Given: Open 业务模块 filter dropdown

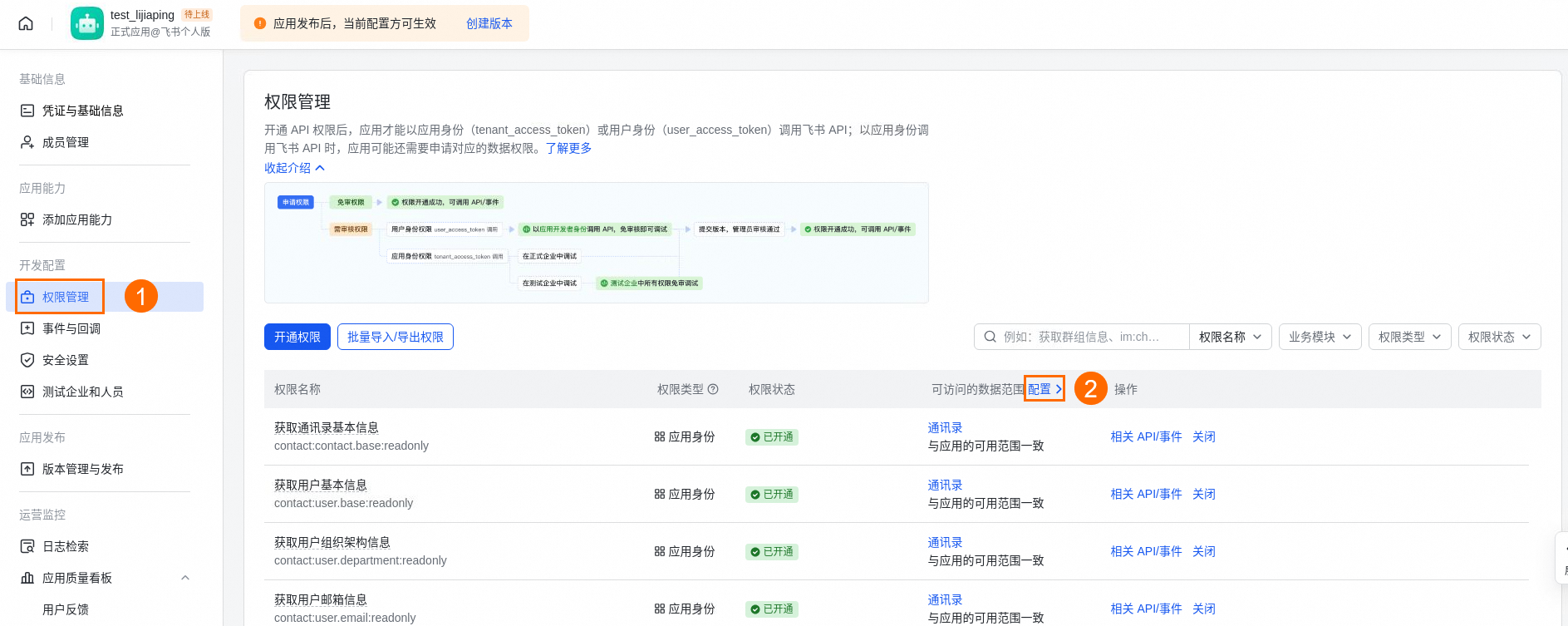Looking at the screenshot, I should tap(1320, 337).
